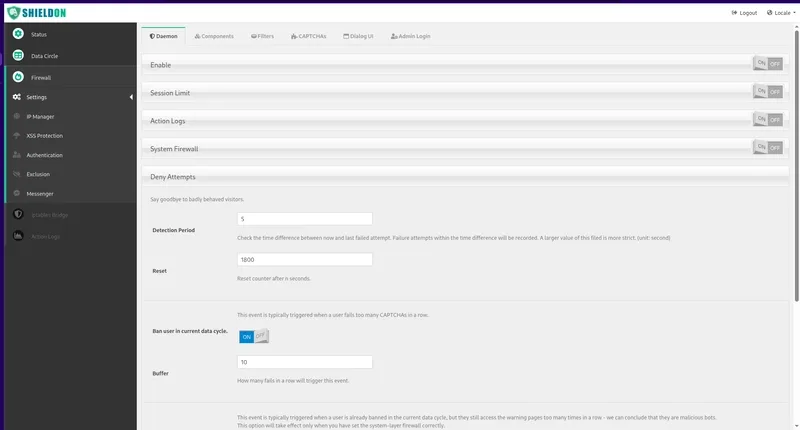Click the 'Reset counter after n seconds.' hint
The height and width of the screenshot is (430, 800).
(274, 279)
